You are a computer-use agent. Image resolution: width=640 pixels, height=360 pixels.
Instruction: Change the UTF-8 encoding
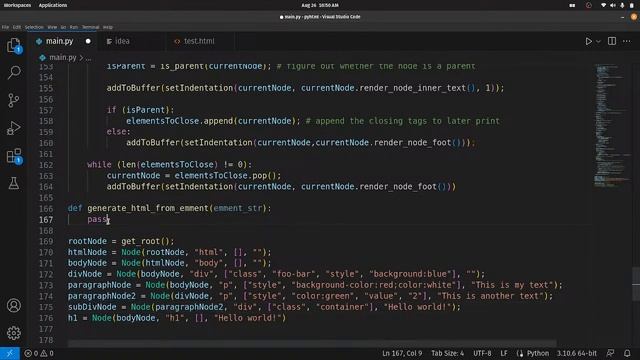tap(482, 353)
